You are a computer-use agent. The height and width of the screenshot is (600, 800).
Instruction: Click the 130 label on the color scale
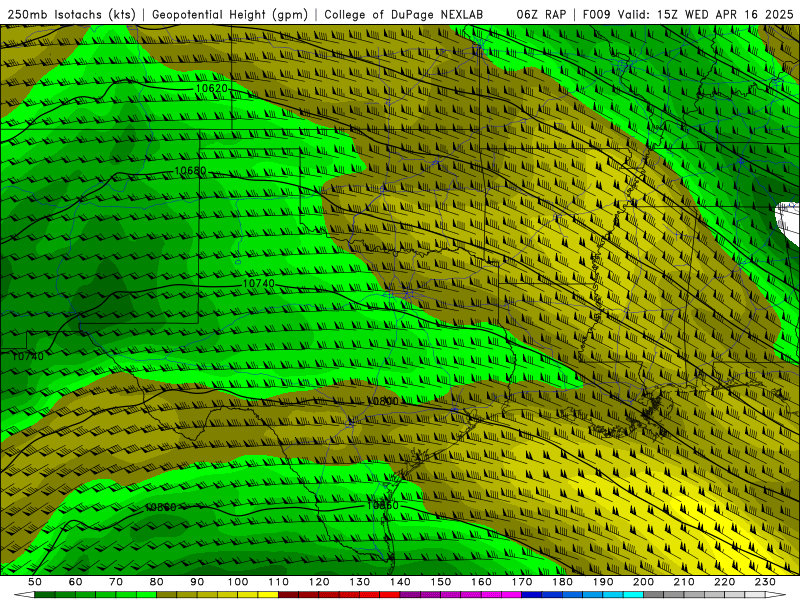click(359, 582)
